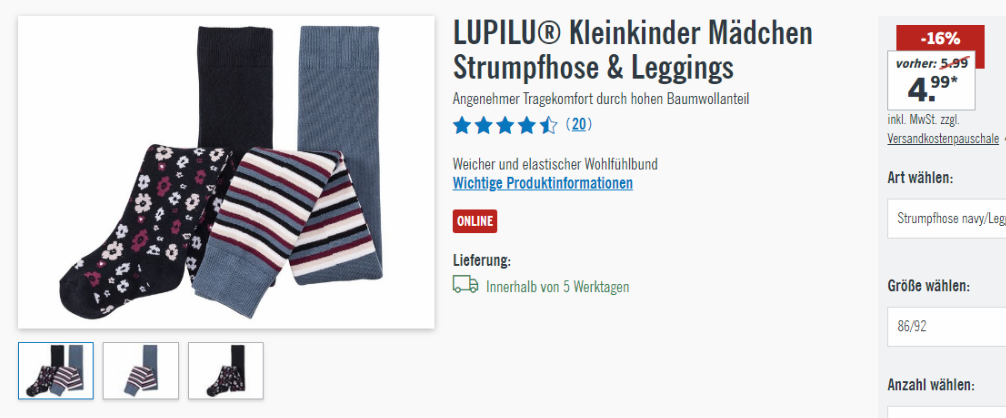
Task: Expand the Art wählen dropdown with Strumpfhose navy
Action: [x=946, y=219]
